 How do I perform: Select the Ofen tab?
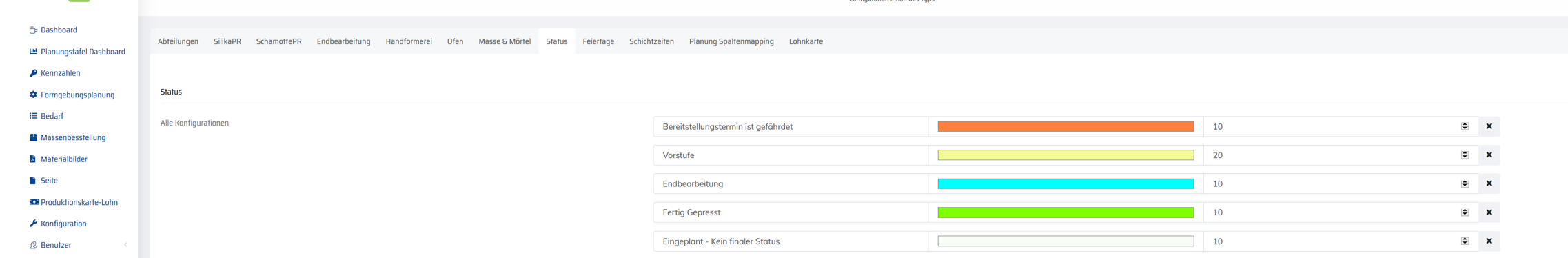[x=455, y=41]
